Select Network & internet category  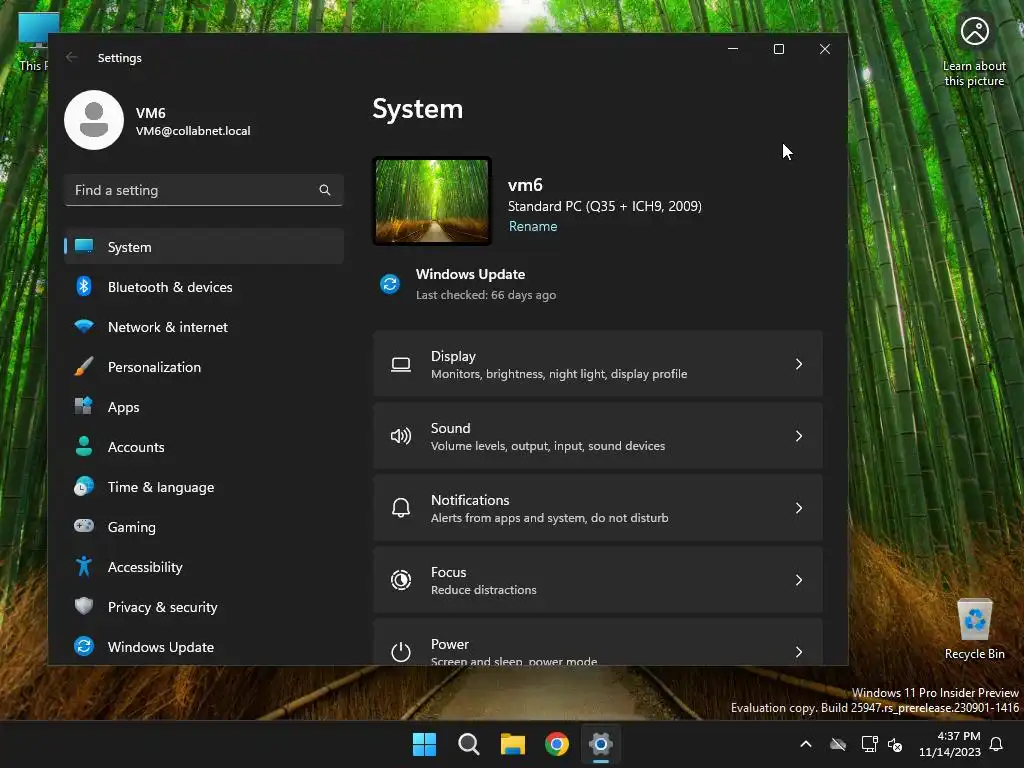coord(204,327)
